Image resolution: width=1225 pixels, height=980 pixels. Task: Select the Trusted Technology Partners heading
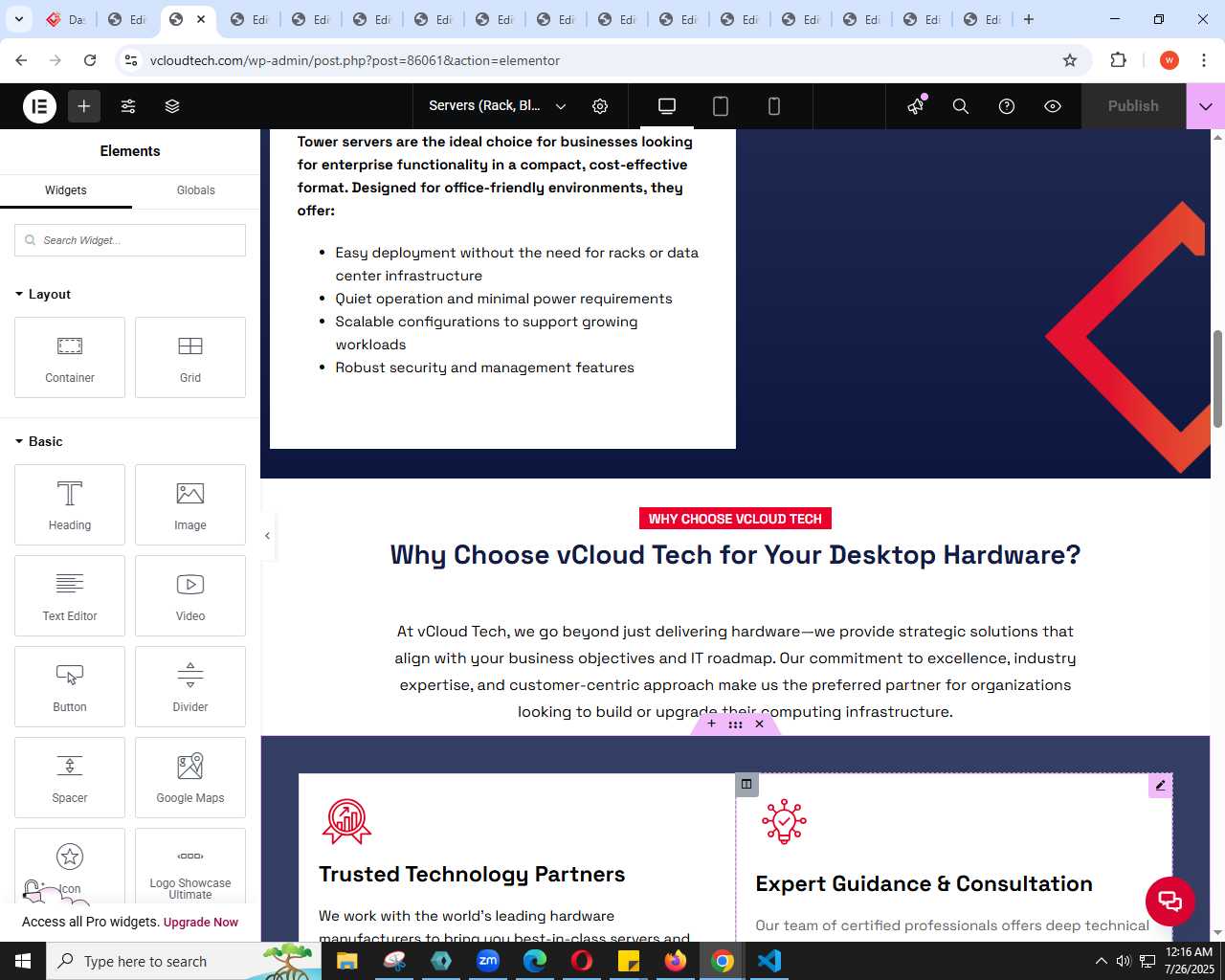point(472,874)
